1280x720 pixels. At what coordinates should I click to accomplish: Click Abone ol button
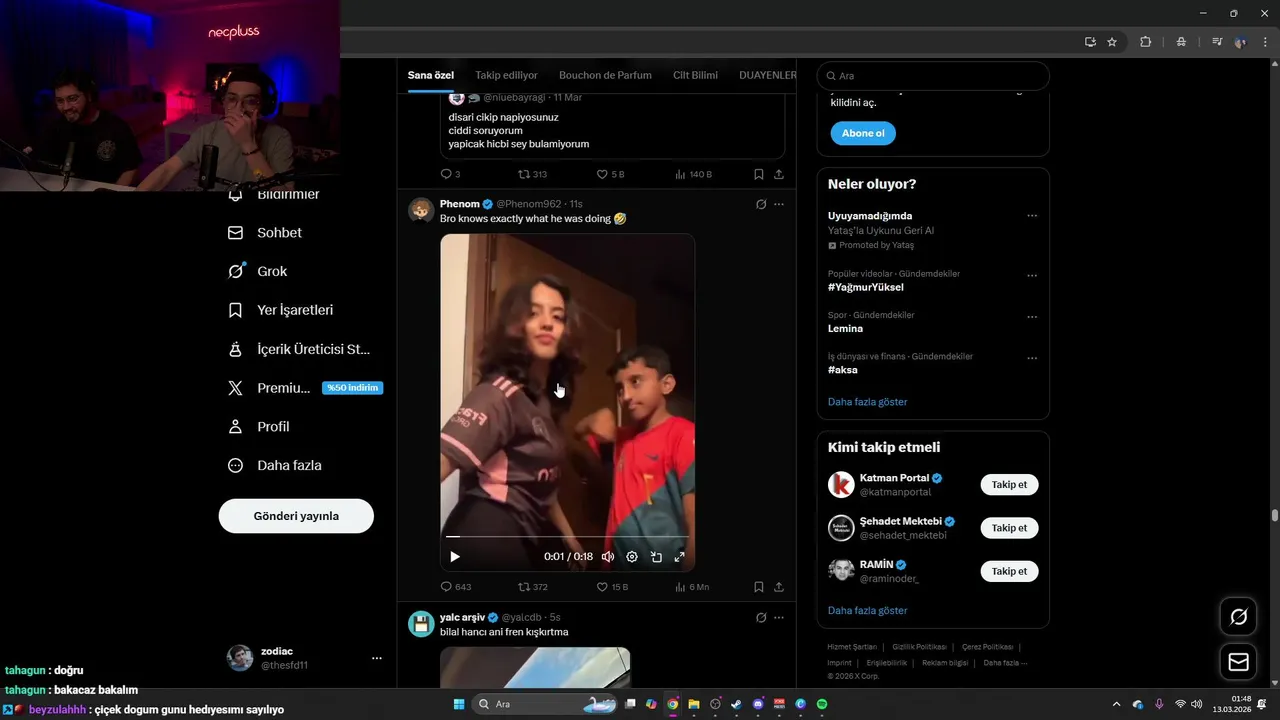coord(863,133)
